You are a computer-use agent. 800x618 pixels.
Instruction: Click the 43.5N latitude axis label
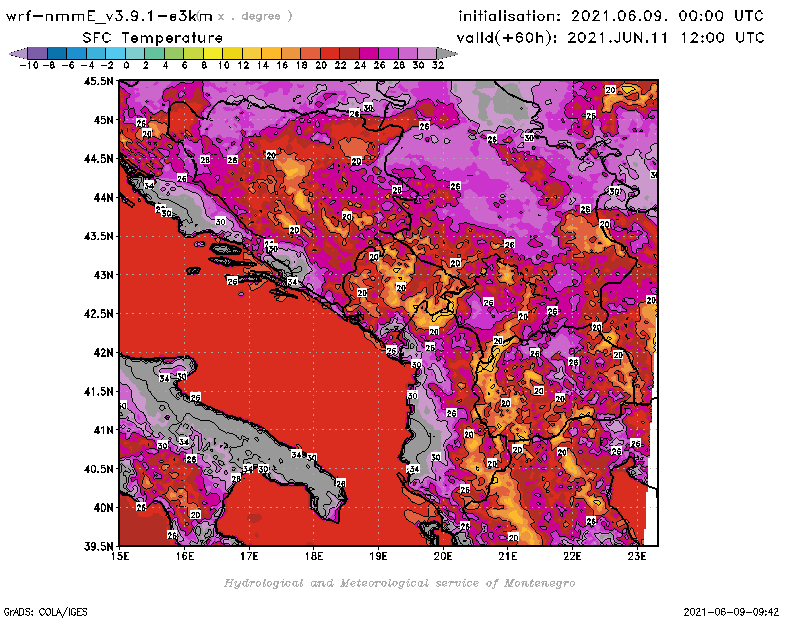pyautogui.click(x=98, y=236)
